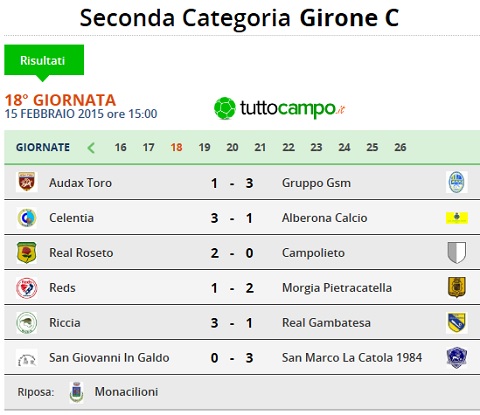Open the San Marco La Catola badge

[x=457, y=358]
